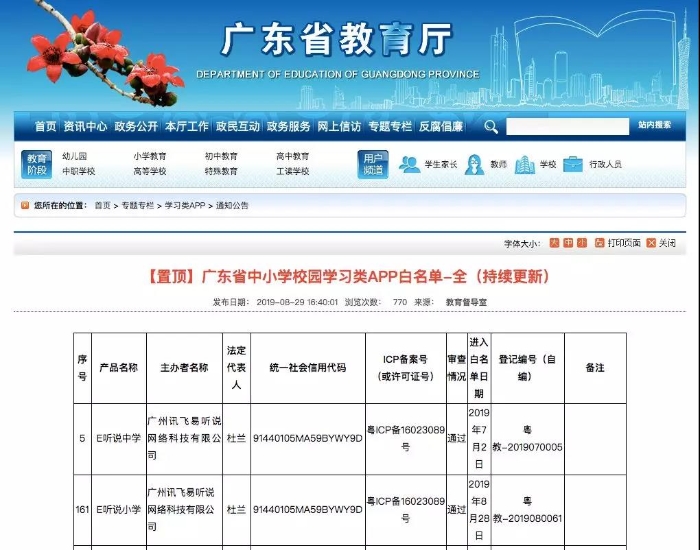This screenshot has width=700, height=550.
Task: Click the row number 161 cell
Action: pyautogui.click(x=83, y=510)
